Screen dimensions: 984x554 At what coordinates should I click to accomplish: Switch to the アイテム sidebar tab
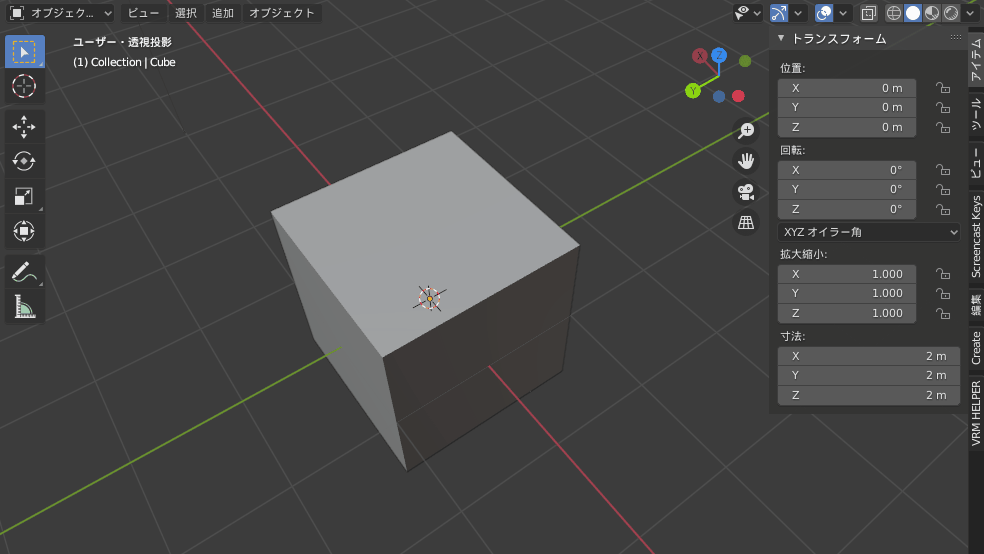pyautogui.click(x=976, y=60)
